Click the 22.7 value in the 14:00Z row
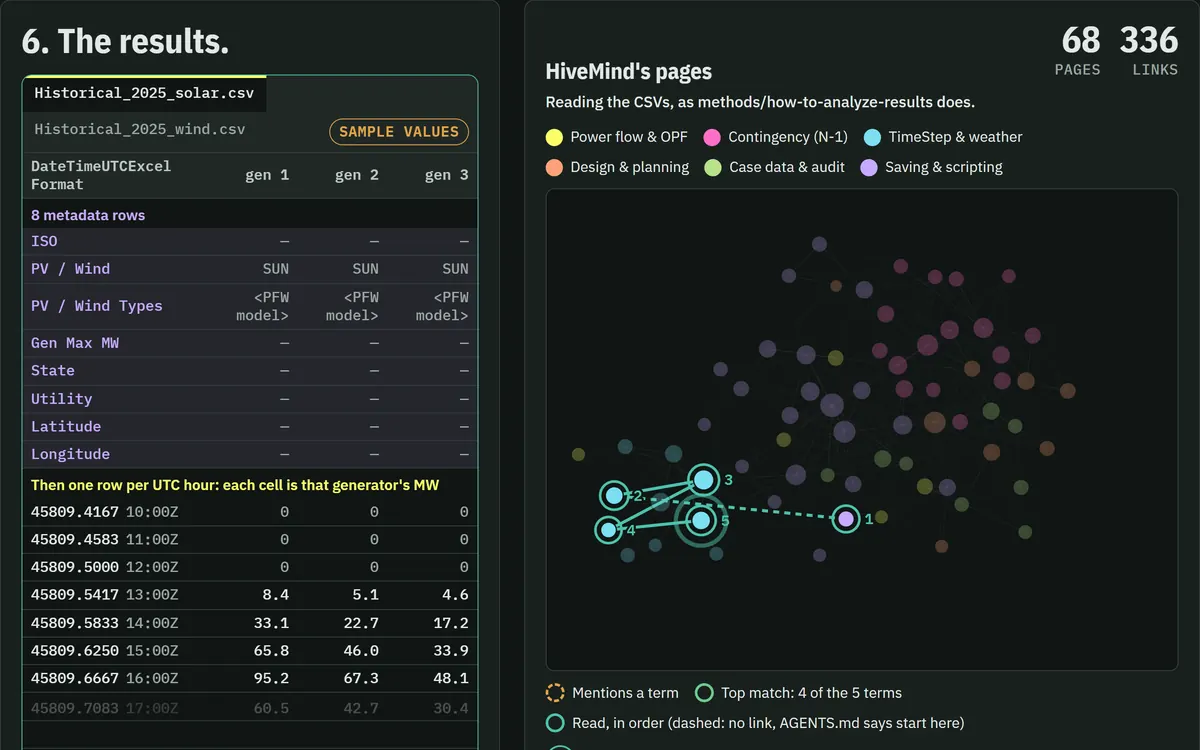Screen dimensions: 1200x750 361,623
